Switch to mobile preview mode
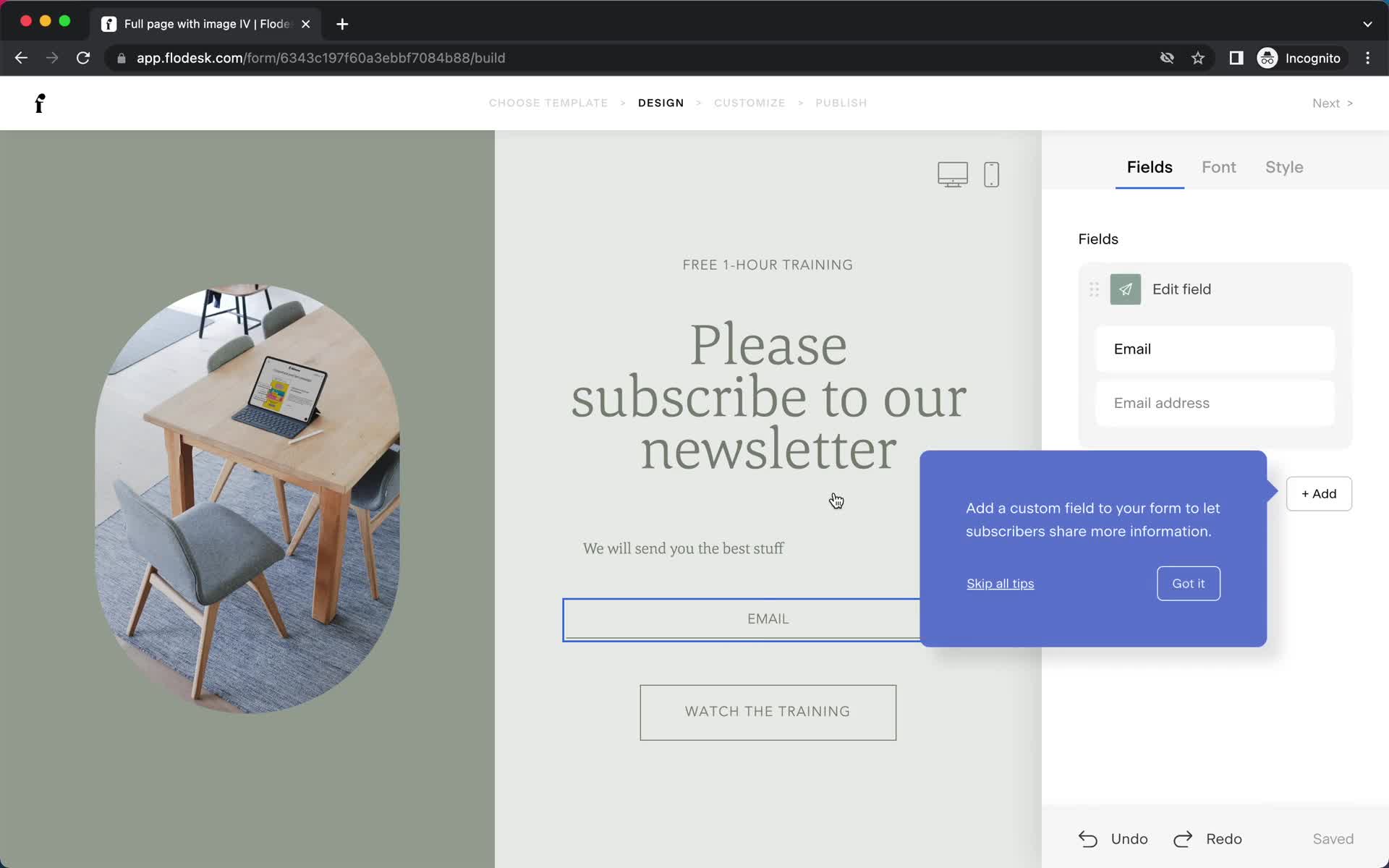 click(x=991, y=173)
